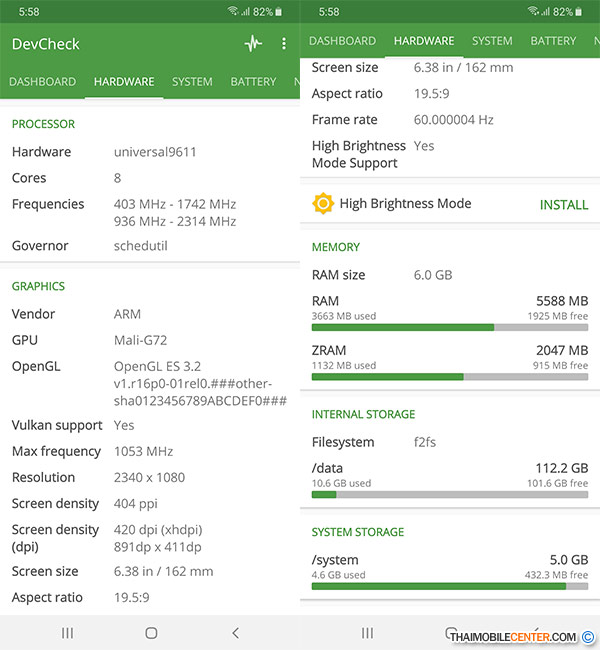Install High Brightness Mode
This screenshot has height=650, width=600.
[564, 205]
